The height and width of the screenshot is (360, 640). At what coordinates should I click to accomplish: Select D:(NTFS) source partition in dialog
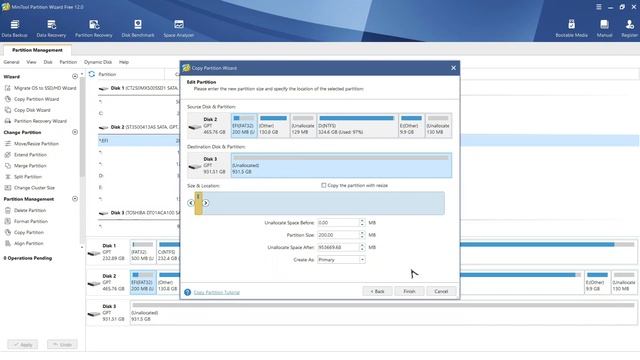pos(357,125)
